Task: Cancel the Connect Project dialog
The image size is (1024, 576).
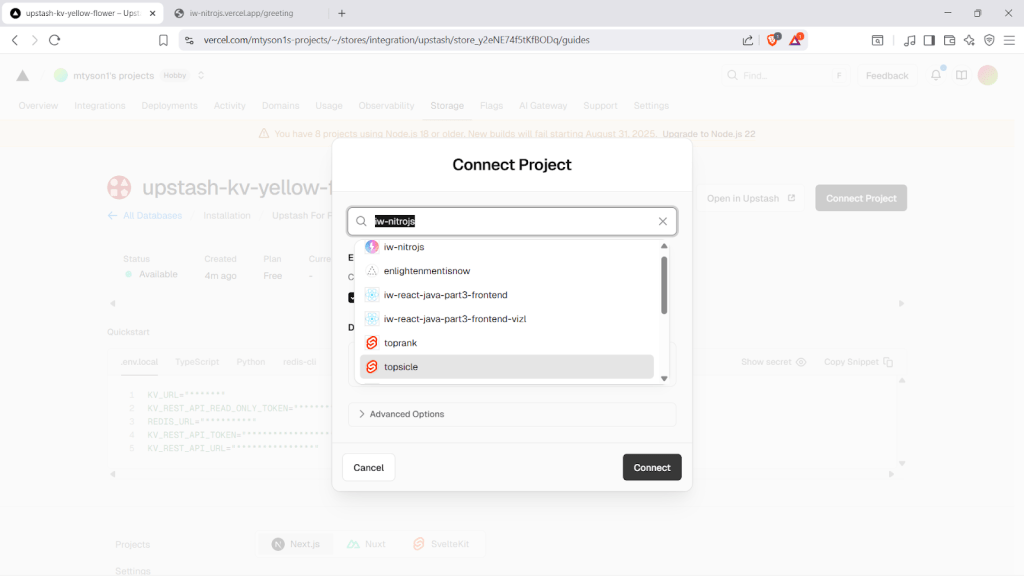Action: coord(368,467)
